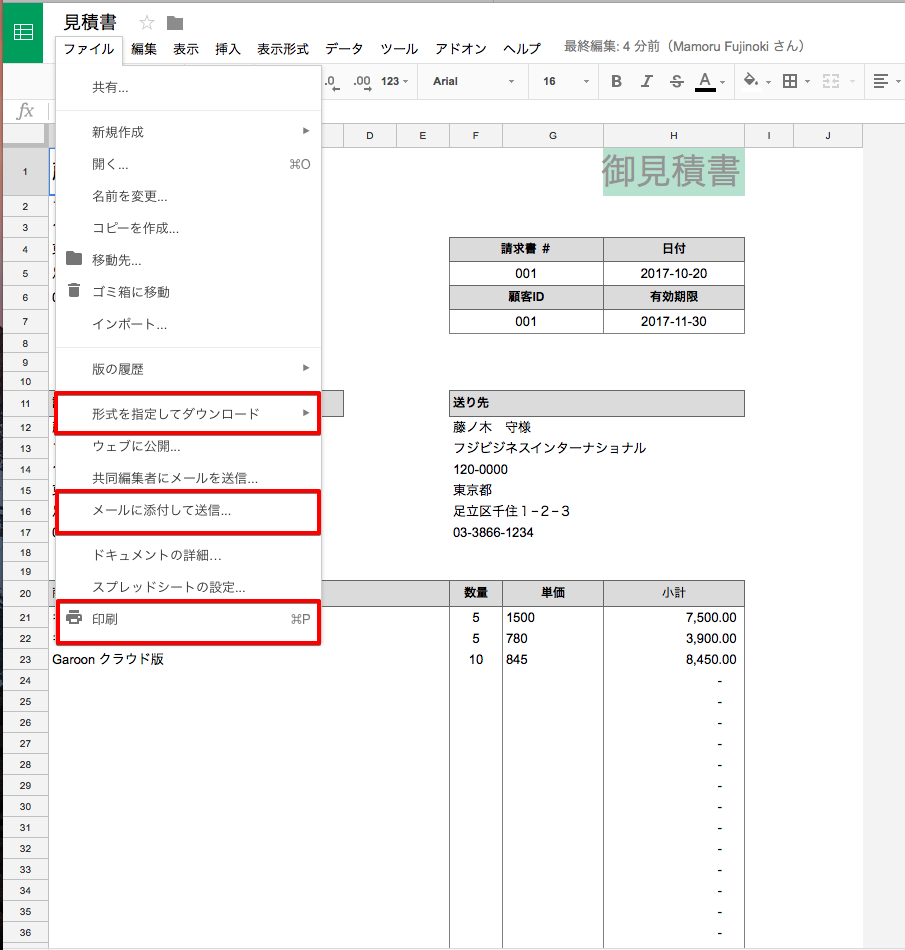The width and height of the screenshot is (905, 950).
Task: Click the Google Sheets home icon
Action: point(22,32)
